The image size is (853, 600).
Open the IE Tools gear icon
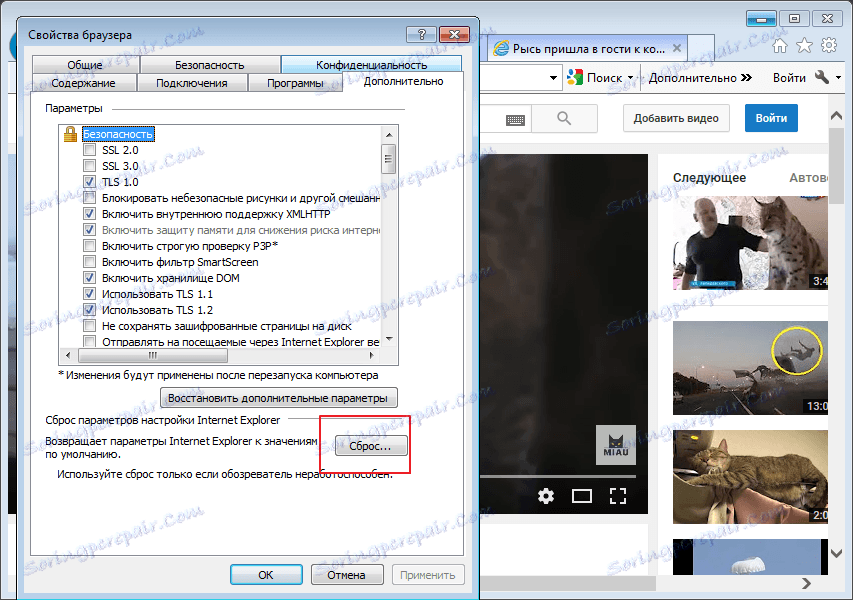click(829, 46)
